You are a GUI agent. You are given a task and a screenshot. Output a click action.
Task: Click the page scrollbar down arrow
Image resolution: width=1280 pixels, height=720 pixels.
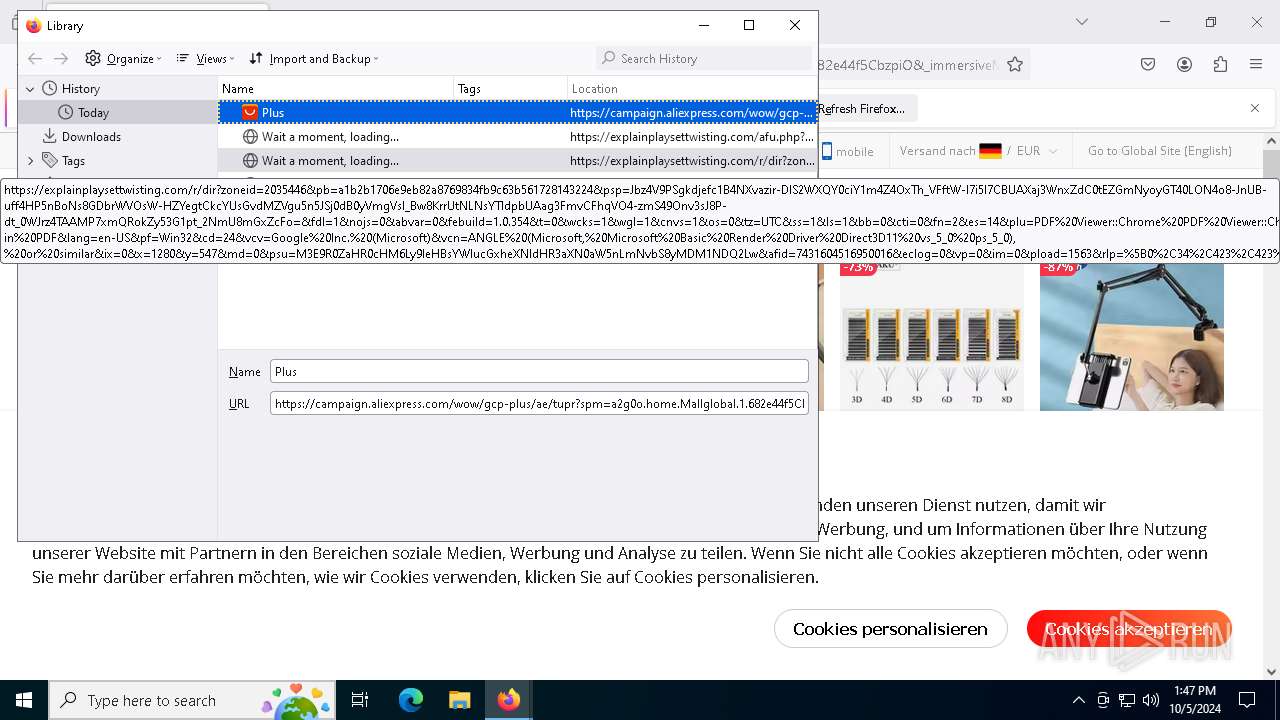pos(1271,672)
